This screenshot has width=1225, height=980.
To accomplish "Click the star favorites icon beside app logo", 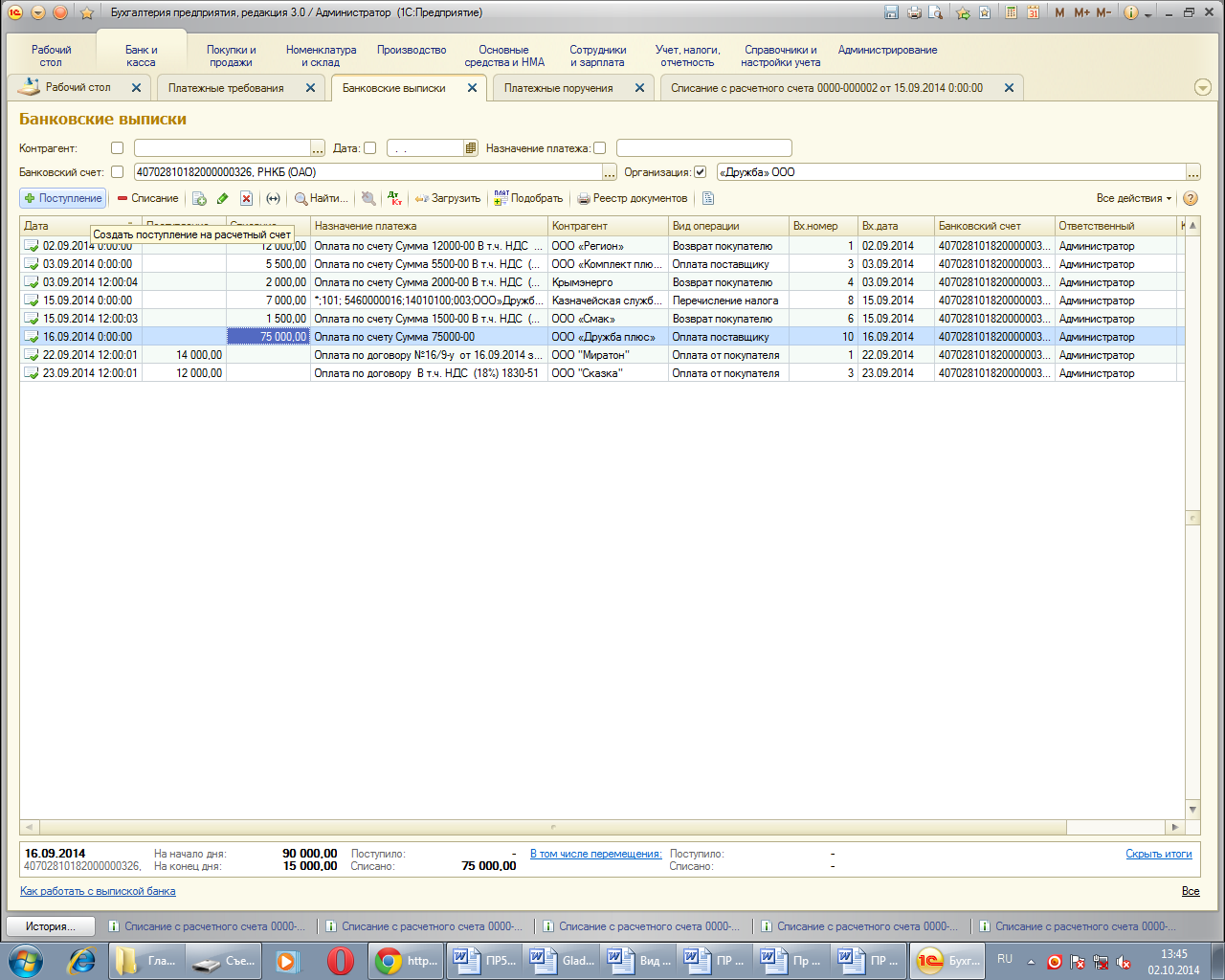I will (87, 12).
